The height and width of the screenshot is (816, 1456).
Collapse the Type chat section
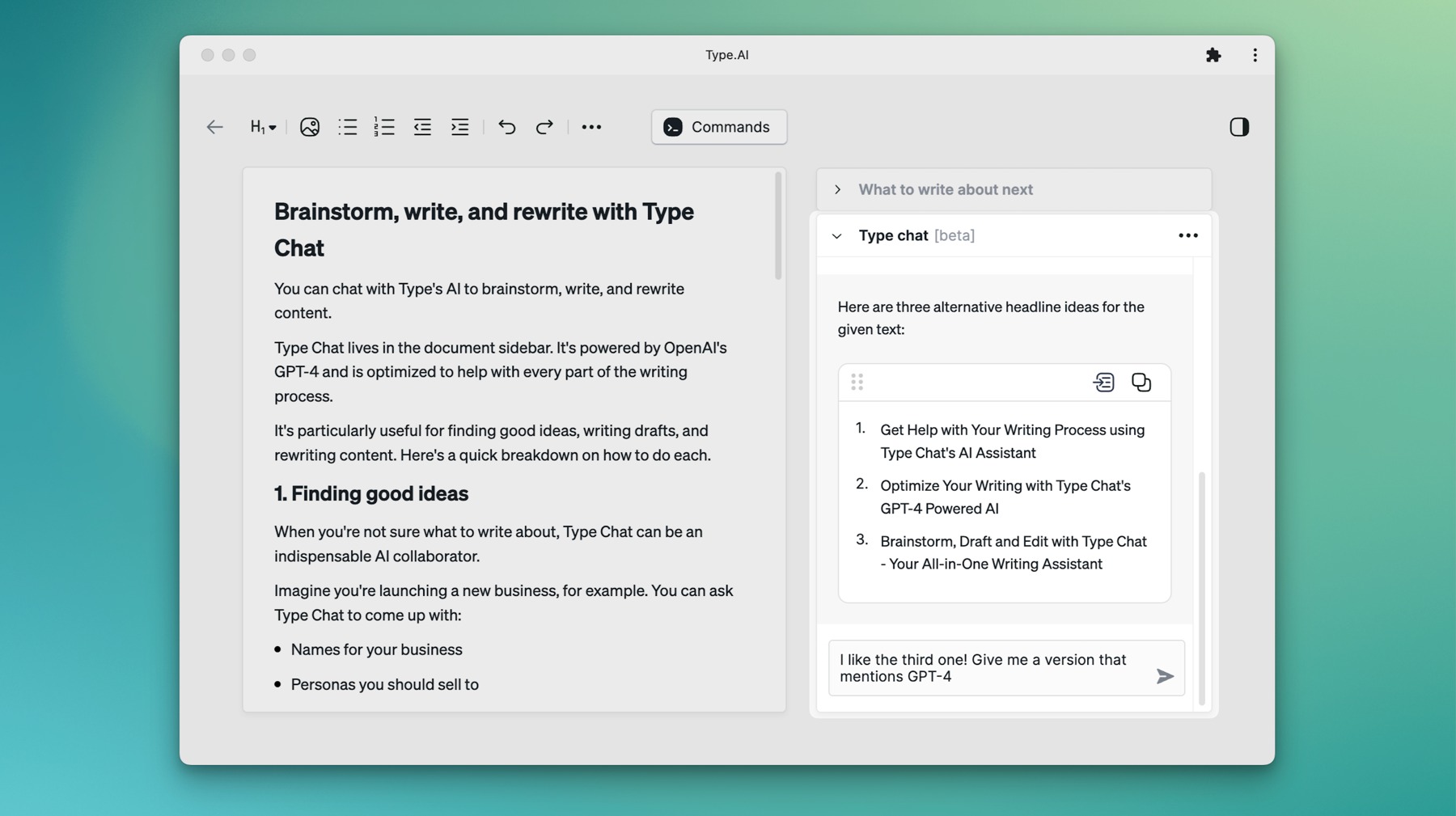pos(837,236)
